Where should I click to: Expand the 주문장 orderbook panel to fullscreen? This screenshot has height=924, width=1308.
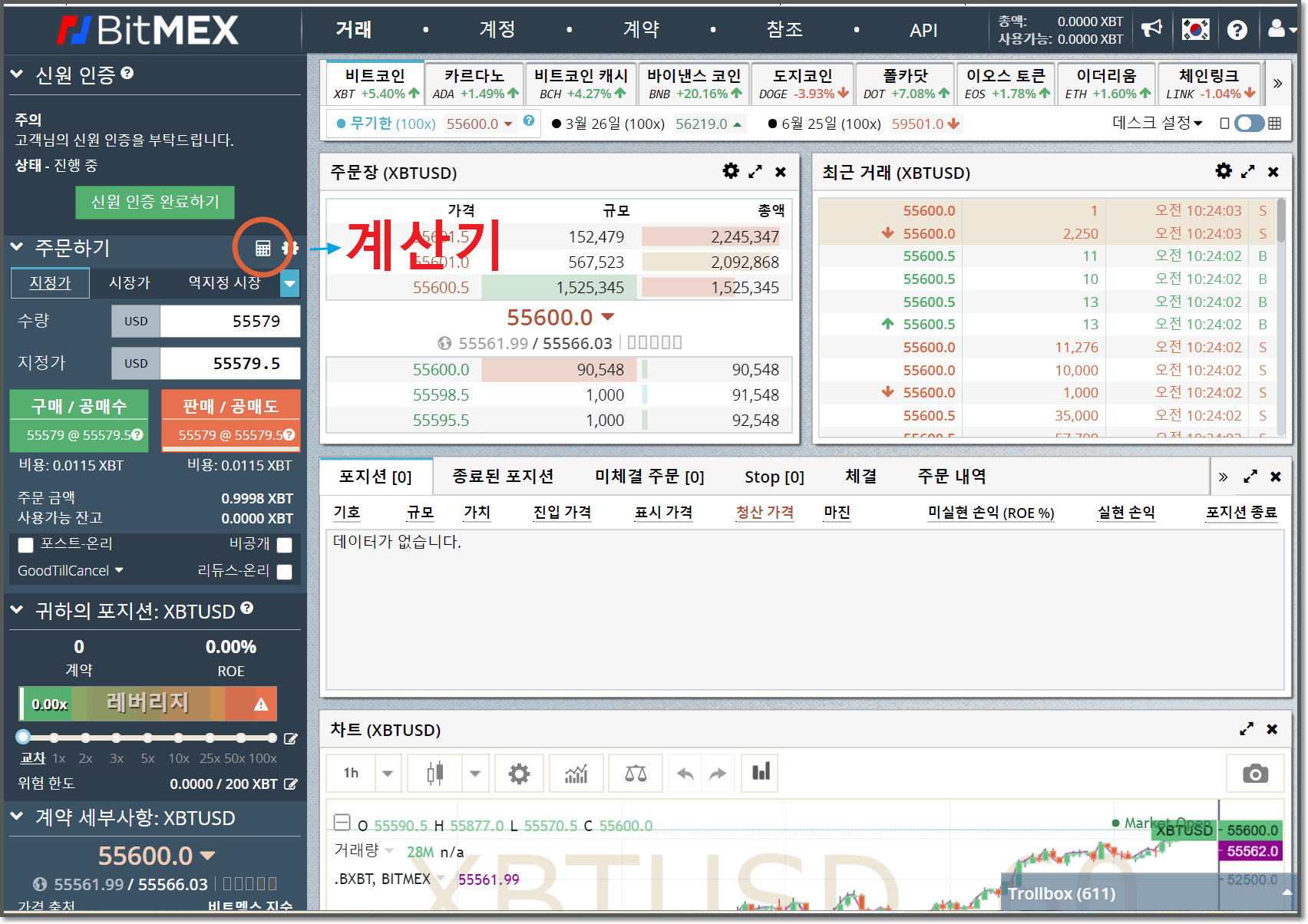tap(755, 172)
